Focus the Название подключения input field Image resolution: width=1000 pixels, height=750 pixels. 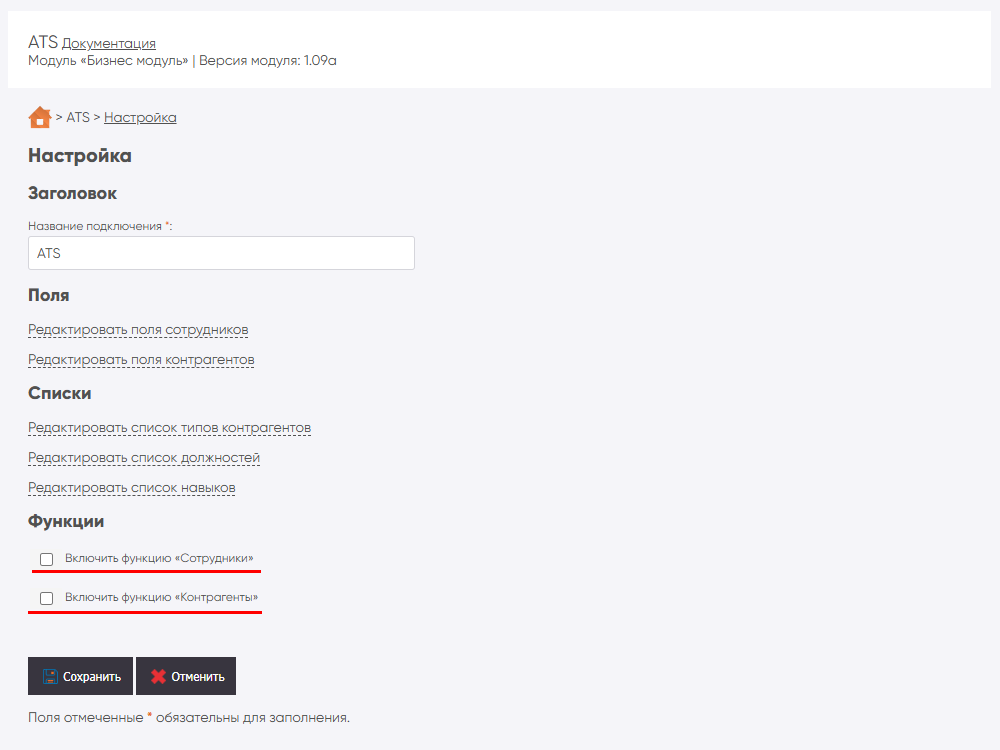coord(221,253)
